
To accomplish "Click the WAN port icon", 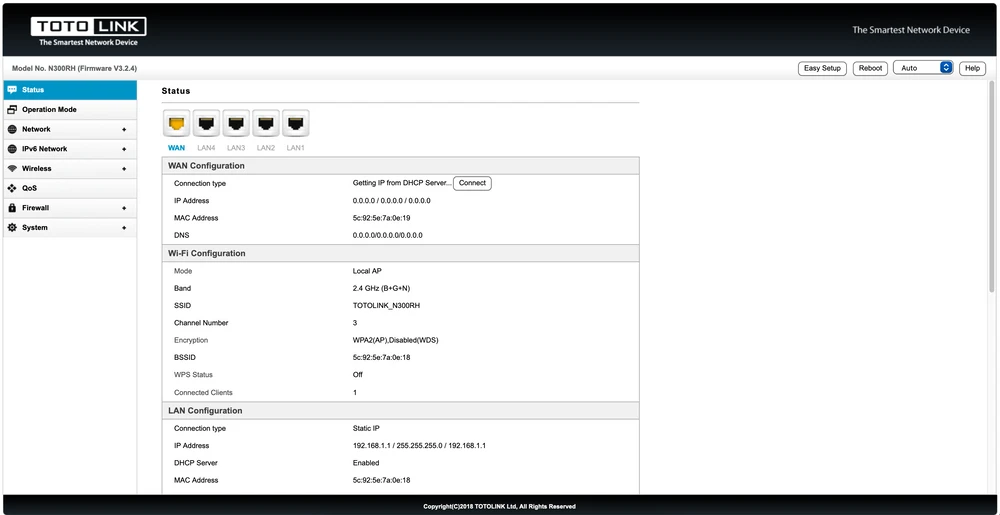I will (x=176, y=124).
